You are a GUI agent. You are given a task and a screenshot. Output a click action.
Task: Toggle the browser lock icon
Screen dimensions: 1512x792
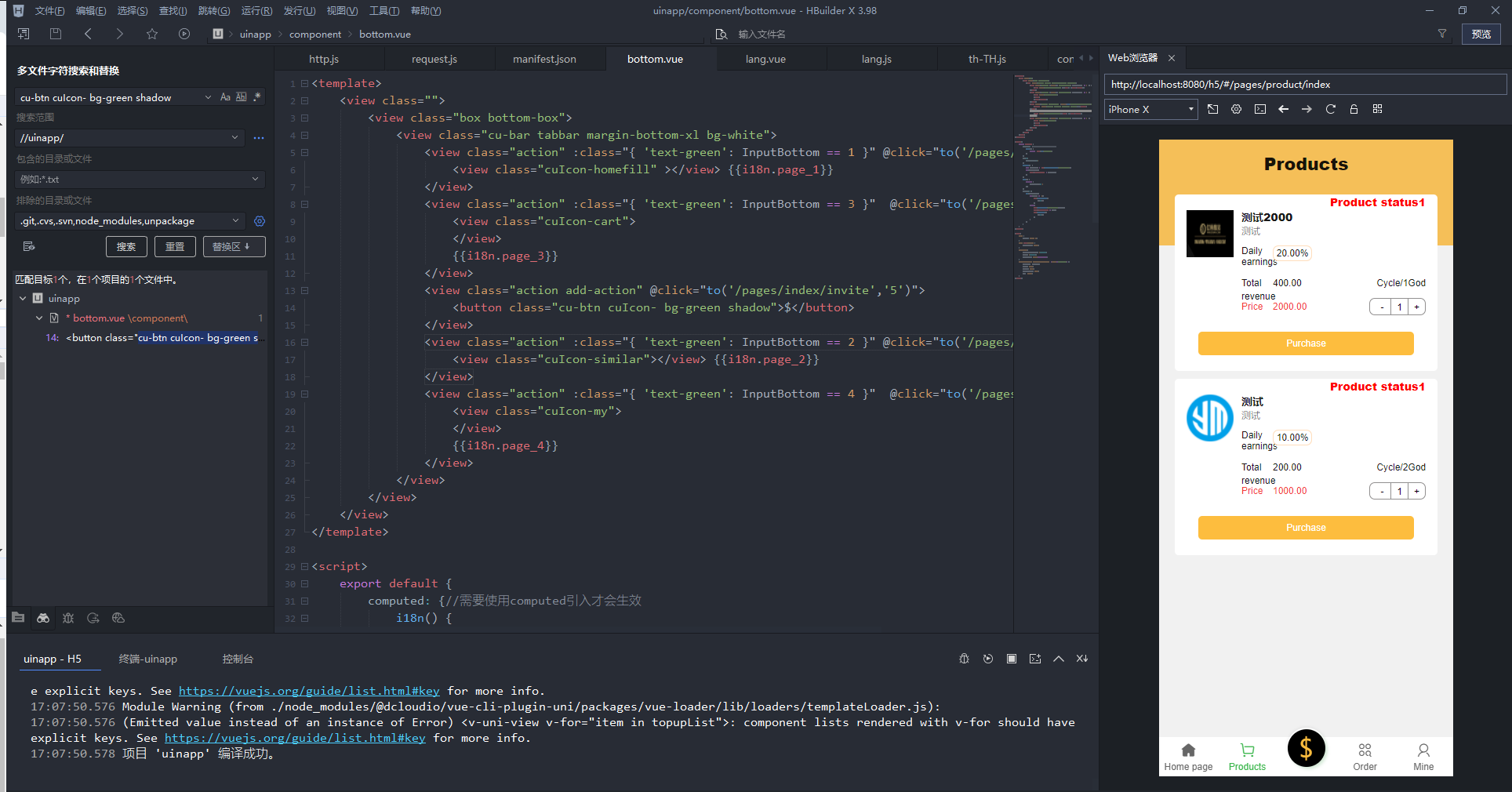tap(1354, 109)
